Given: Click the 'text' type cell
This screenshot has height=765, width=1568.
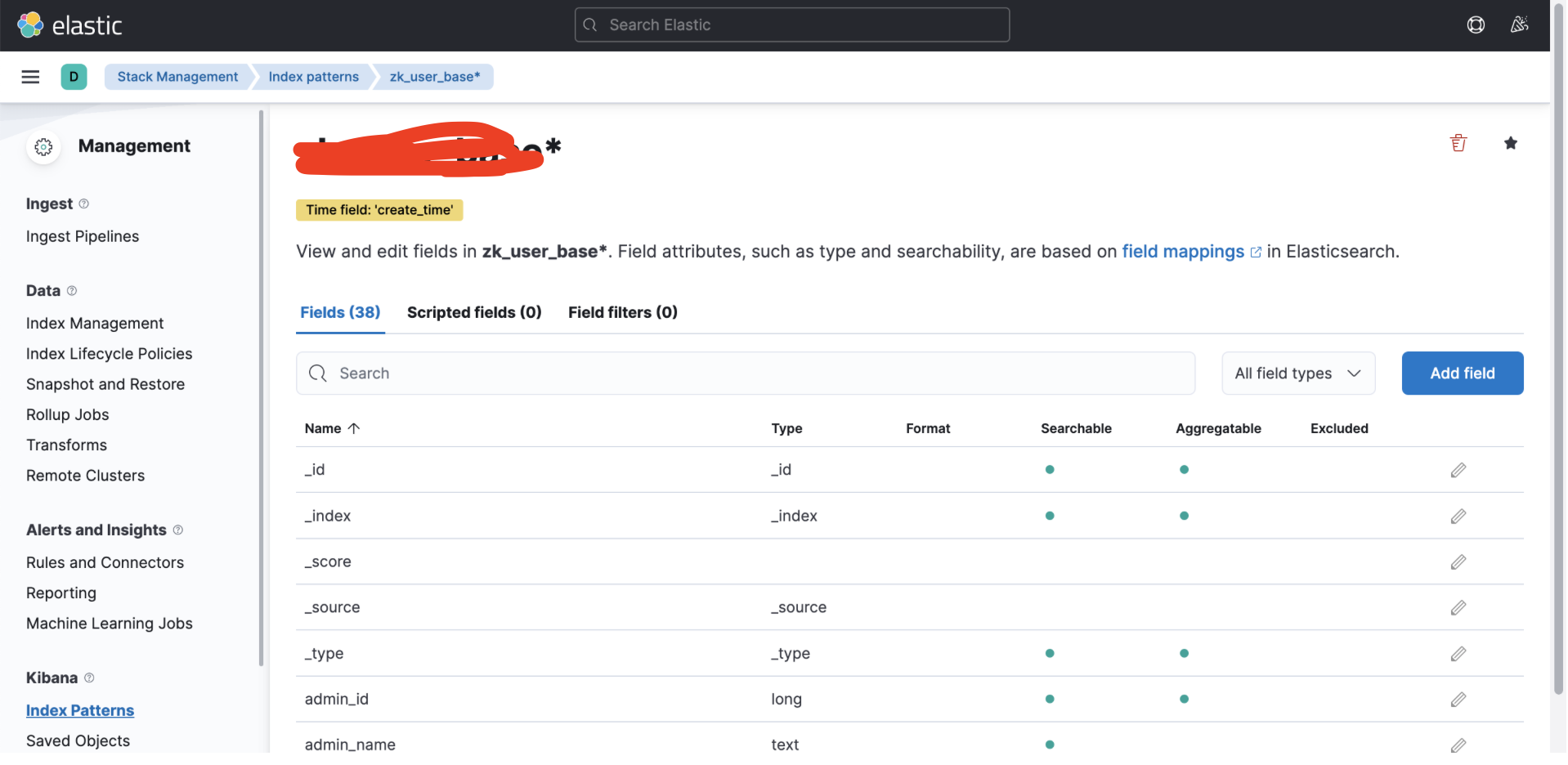Looking at the screenshot, I should coord(785,745).
